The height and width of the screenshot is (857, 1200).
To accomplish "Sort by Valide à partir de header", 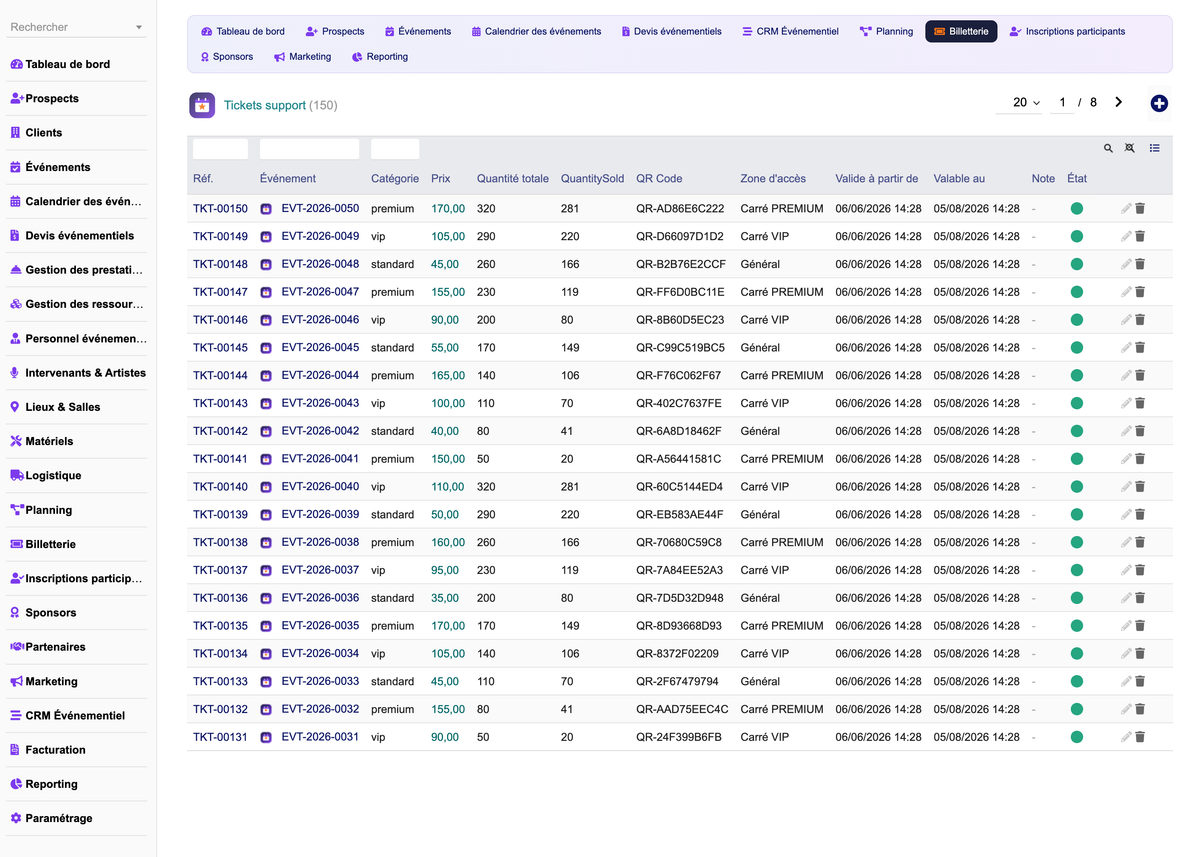I will (x=877, y=179).
